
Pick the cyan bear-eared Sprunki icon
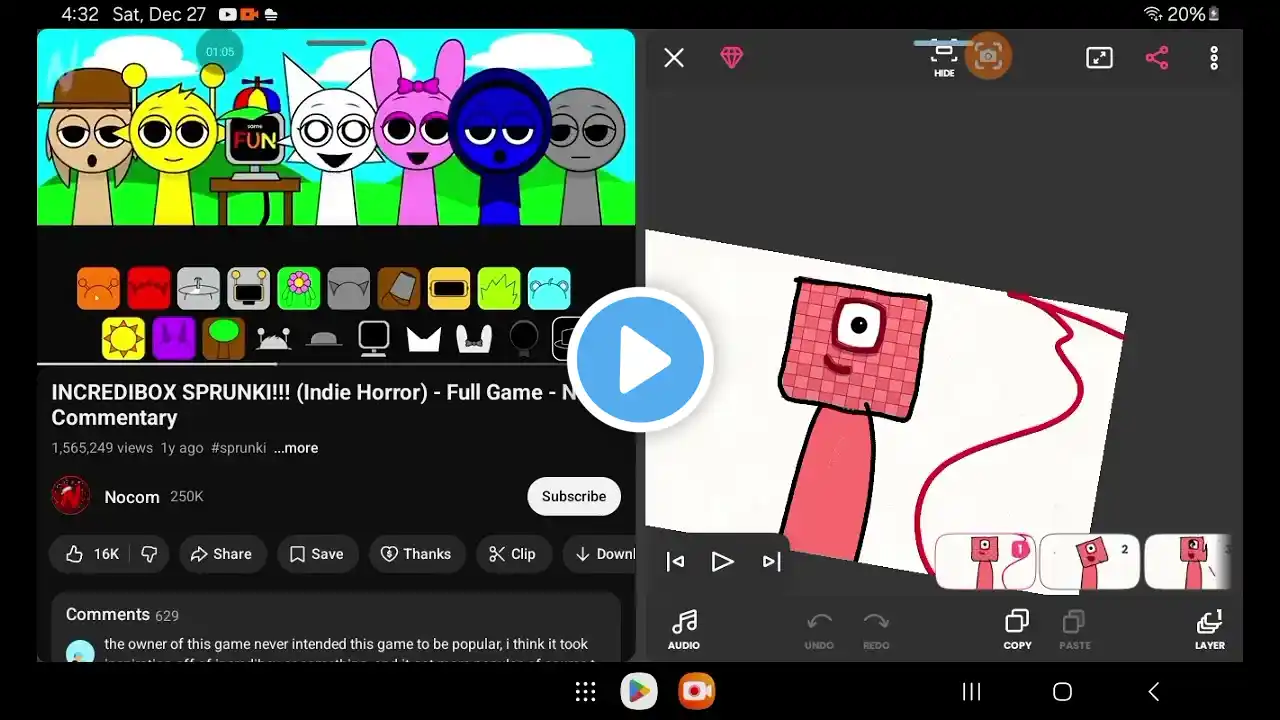click(549, 289)
